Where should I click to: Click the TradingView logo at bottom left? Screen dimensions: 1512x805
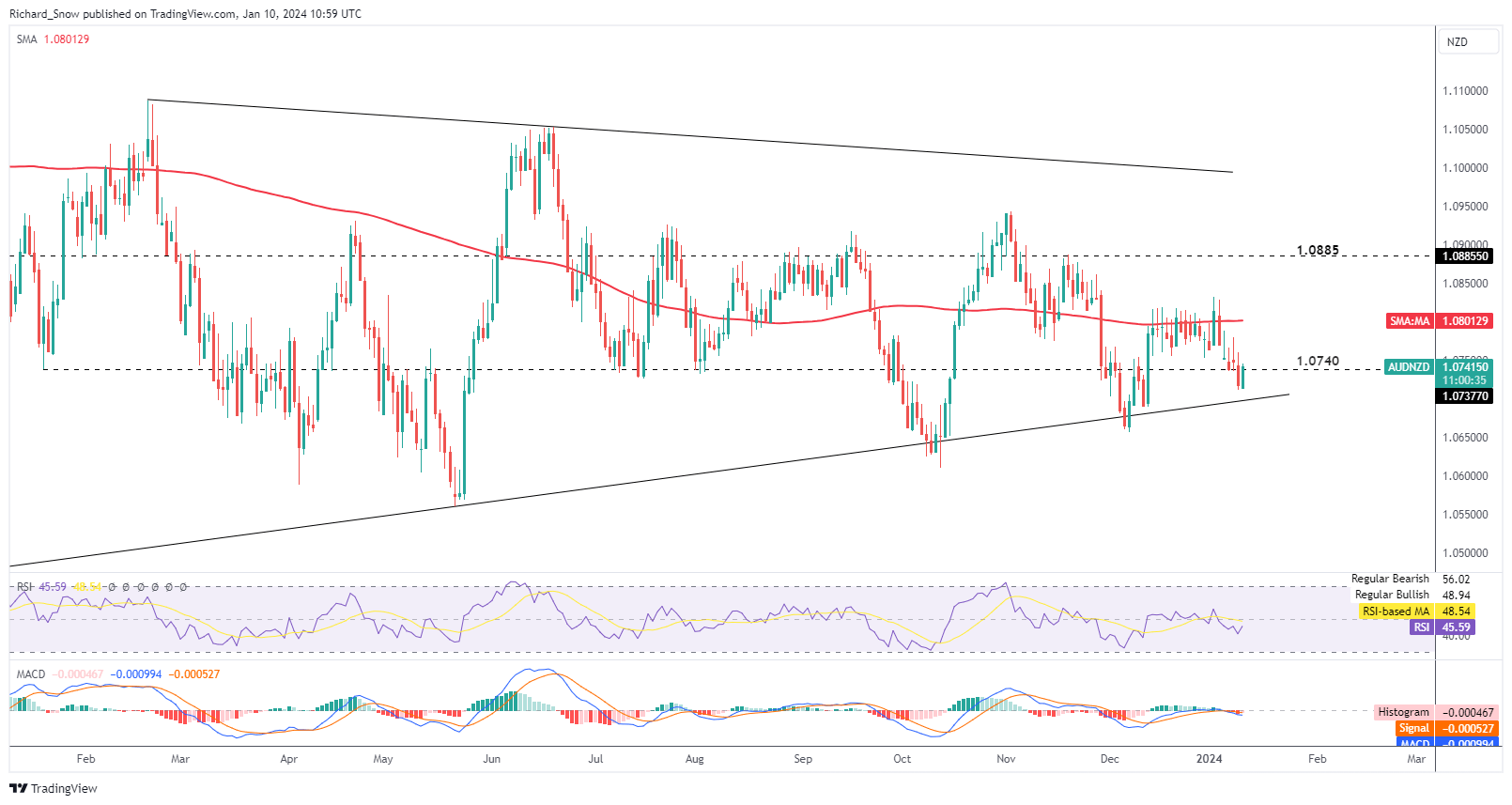(x=54, y=788)
